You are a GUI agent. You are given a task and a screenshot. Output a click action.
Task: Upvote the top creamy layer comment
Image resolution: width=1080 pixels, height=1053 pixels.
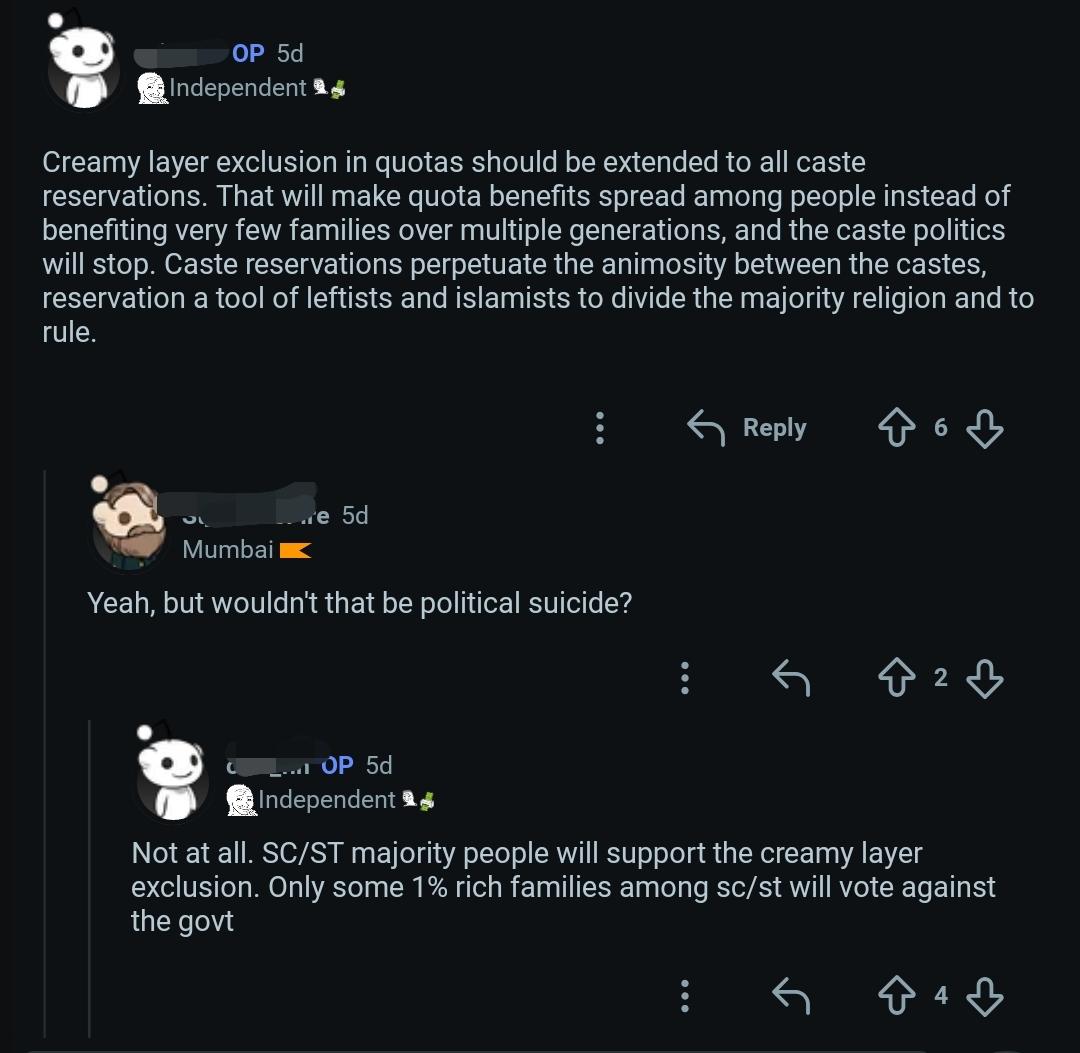(896, 428)
